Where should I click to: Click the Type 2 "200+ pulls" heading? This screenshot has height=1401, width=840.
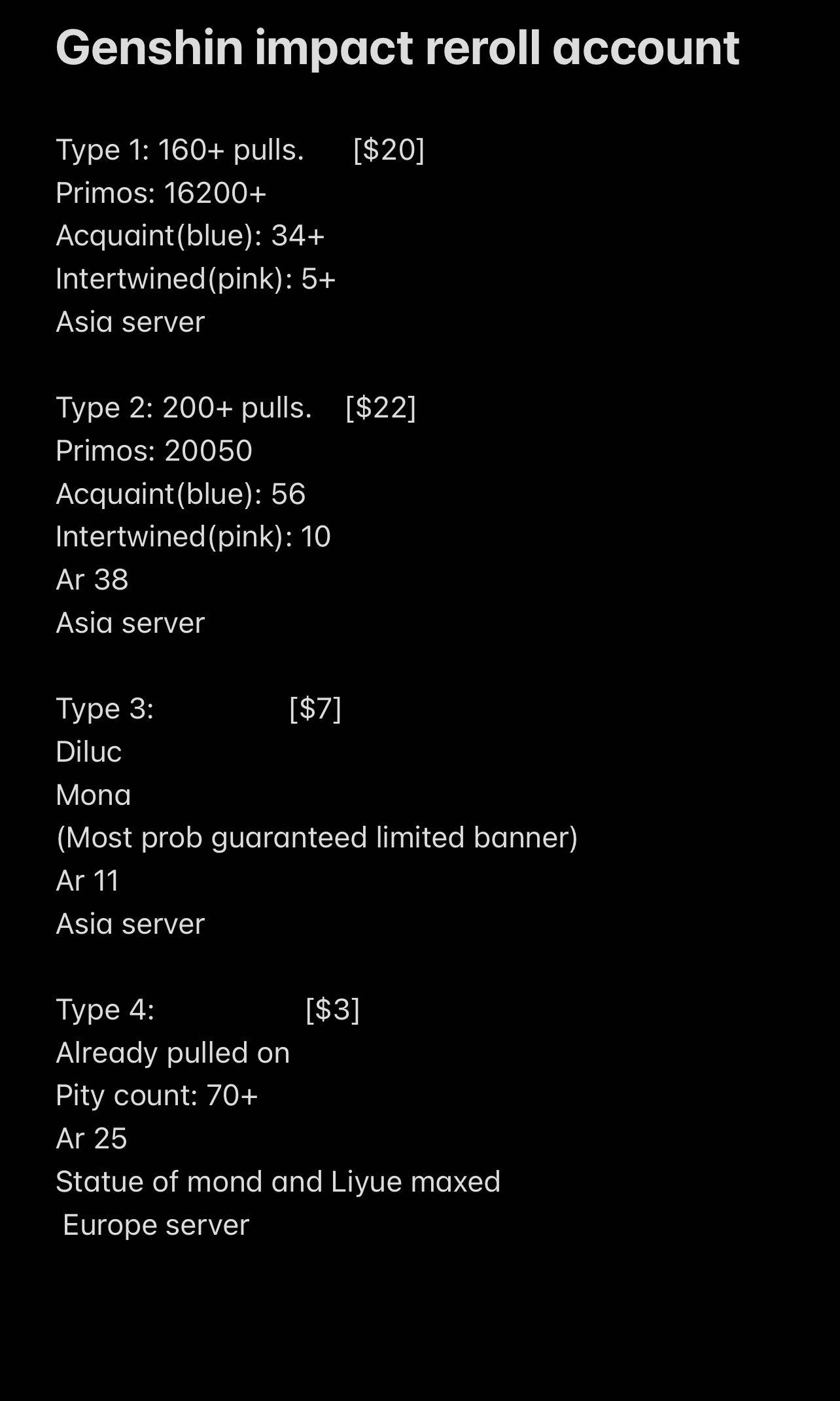coord(184,408)
